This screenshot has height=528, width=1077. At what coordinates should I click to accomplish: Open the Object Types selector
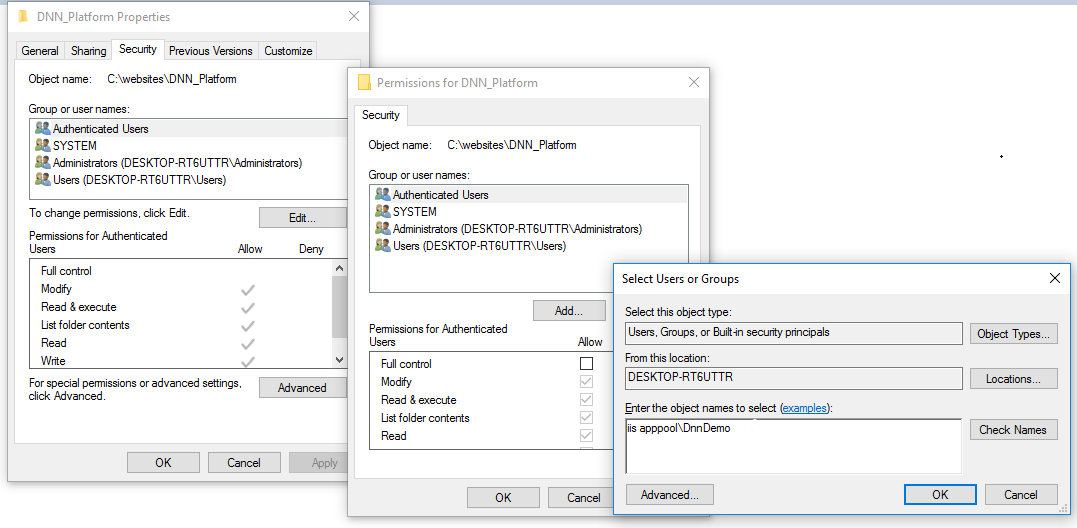[1013, 334]
